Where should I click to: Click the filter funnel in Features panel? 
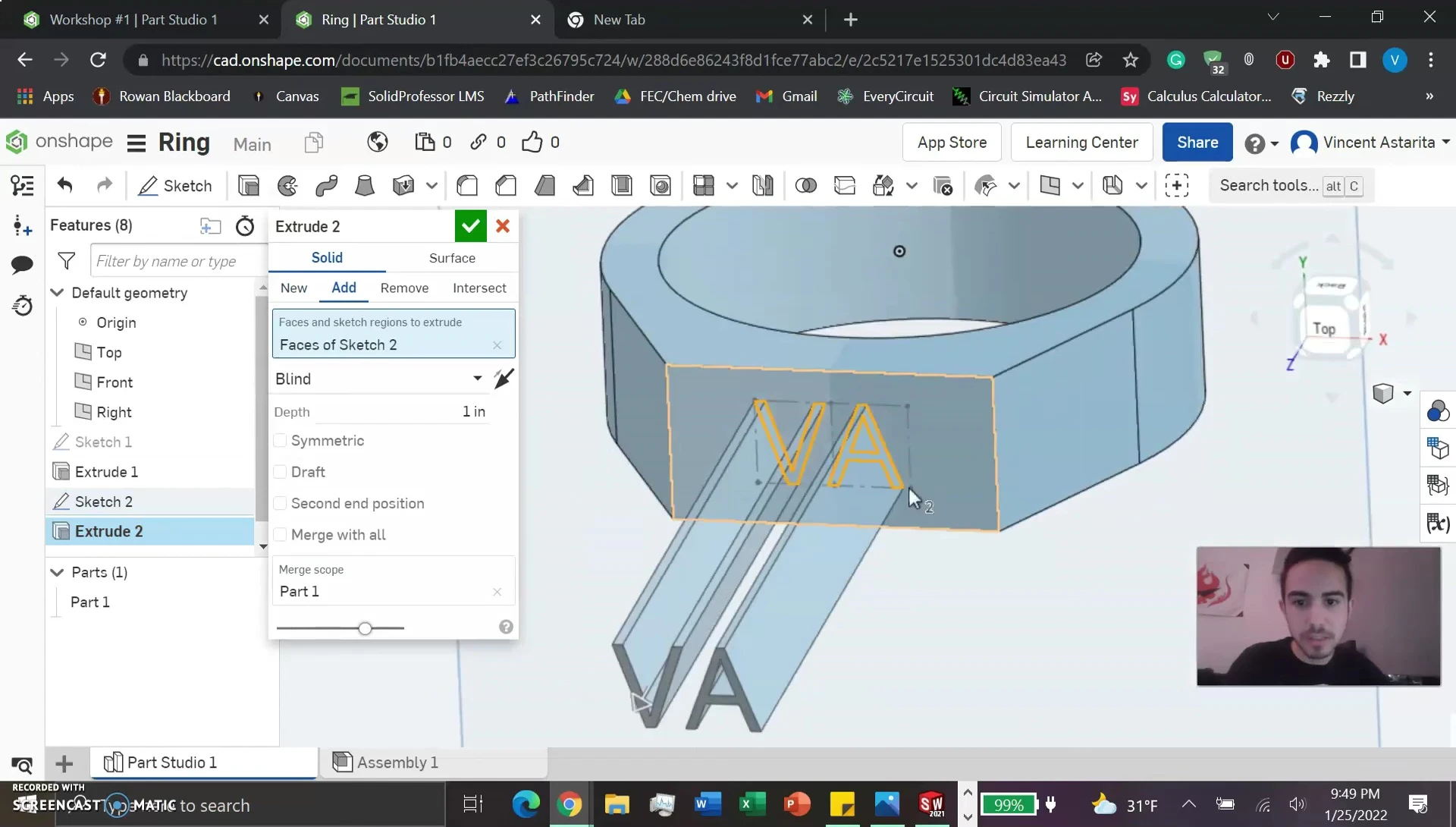[67, 260]
